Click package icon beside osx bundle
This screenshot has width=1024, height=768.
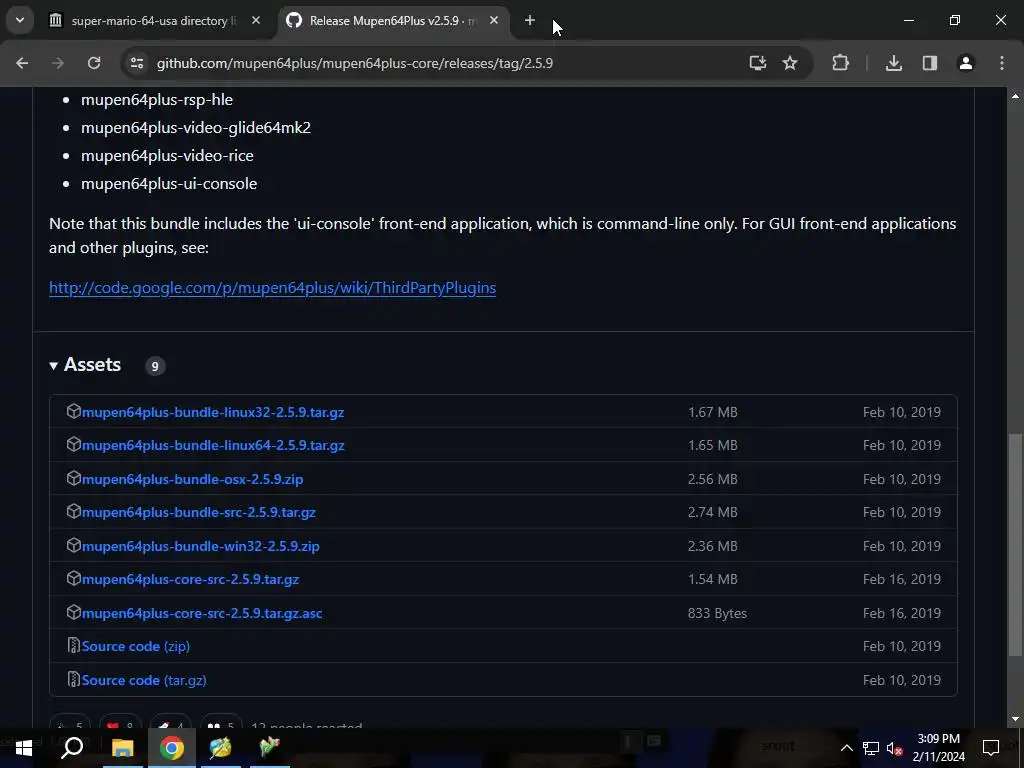tap(73, 477)
